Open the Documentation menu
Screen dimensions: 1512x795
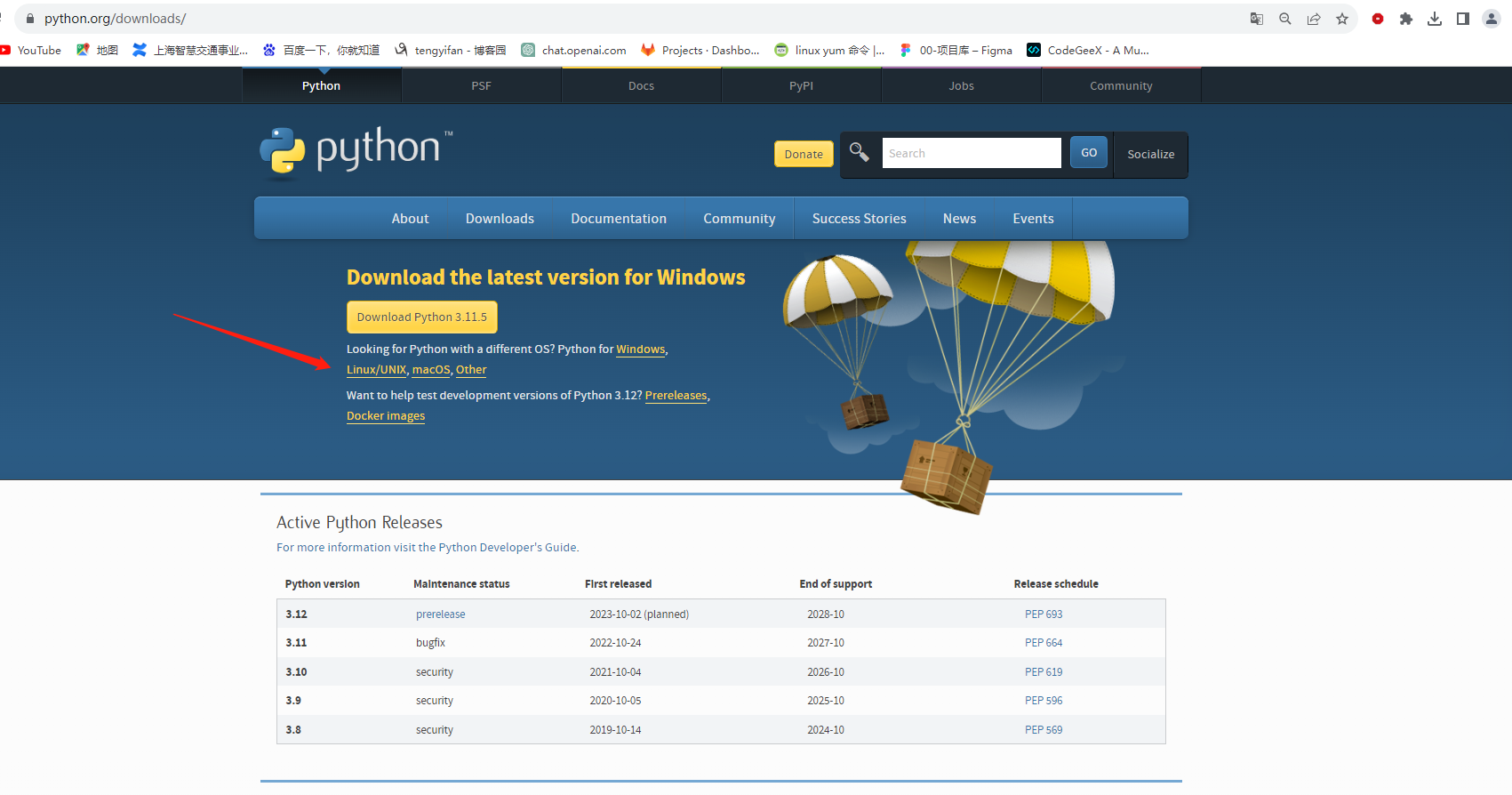pos(619,219)
